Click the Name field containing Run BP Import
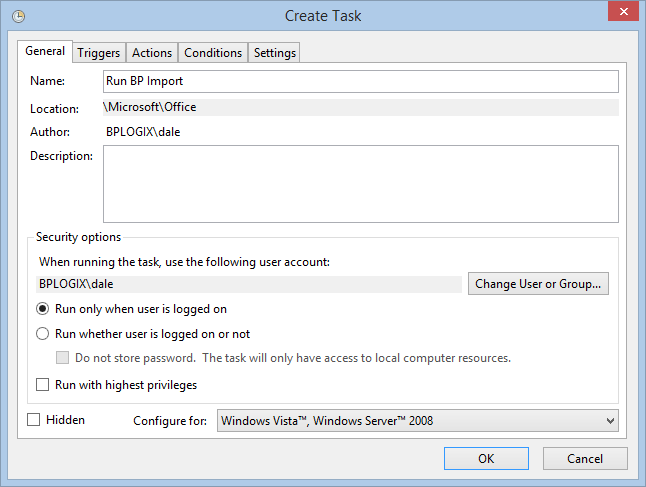Screen dimensions: 646x487 [x=360, y=81]
